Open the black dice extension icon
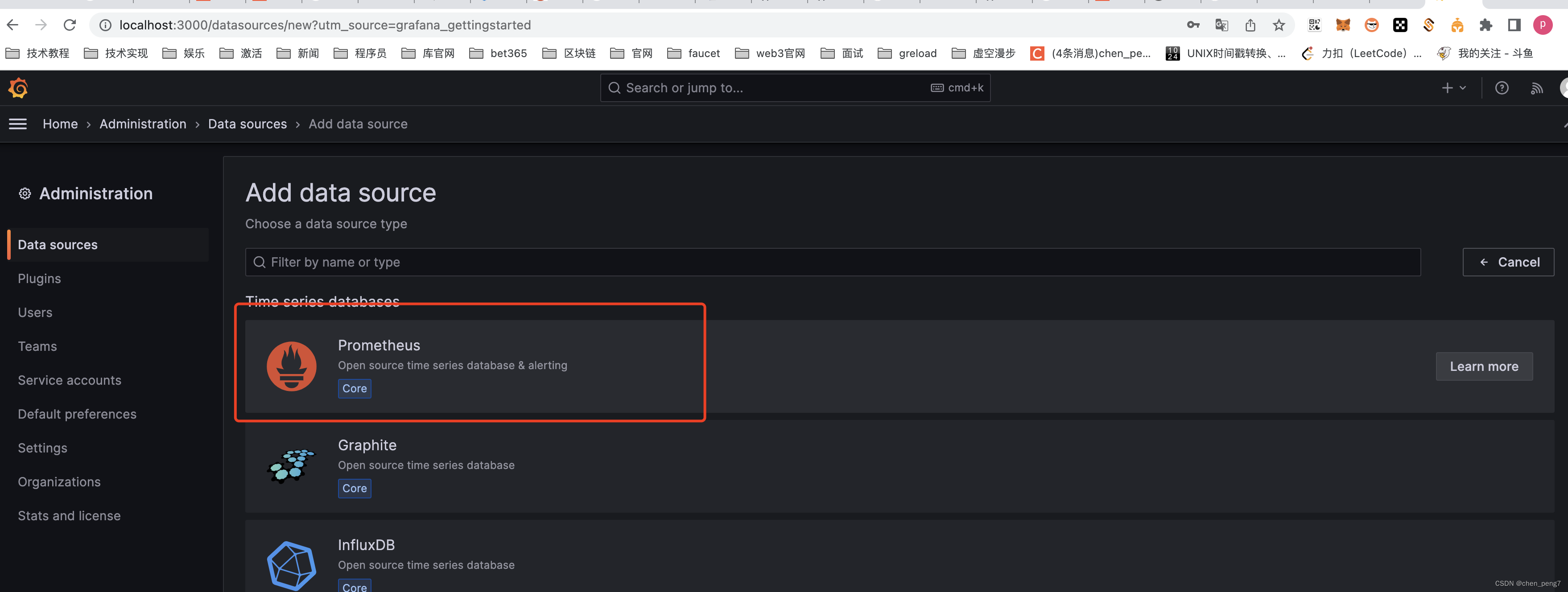Screen dimensions: 1568x592 1400,25
